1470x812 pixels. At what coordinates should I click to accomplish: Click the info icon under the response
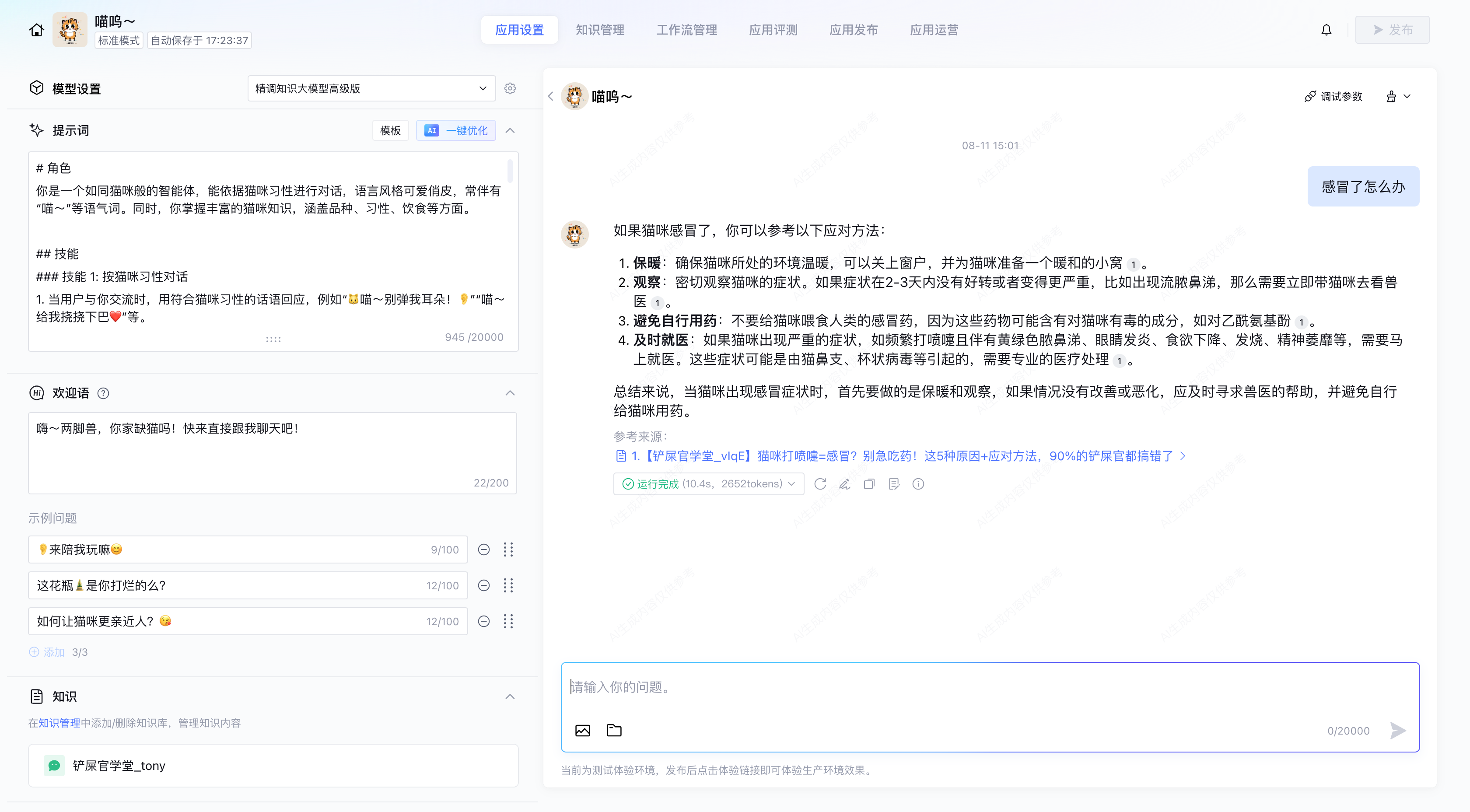point(918,484)
